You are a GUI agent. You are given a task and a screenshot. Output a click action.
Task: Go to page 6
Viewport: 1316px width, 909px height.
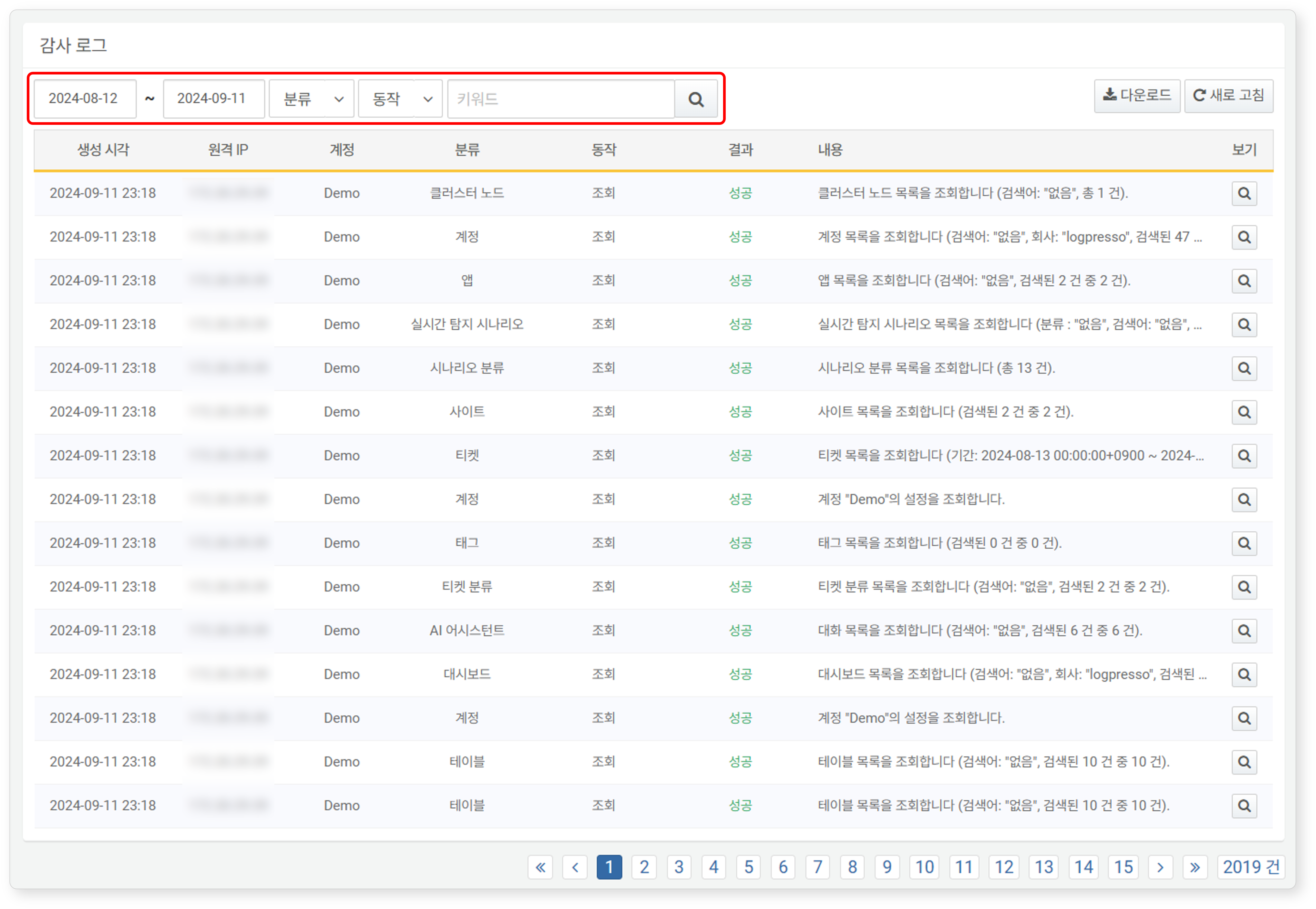pos(783,867)
